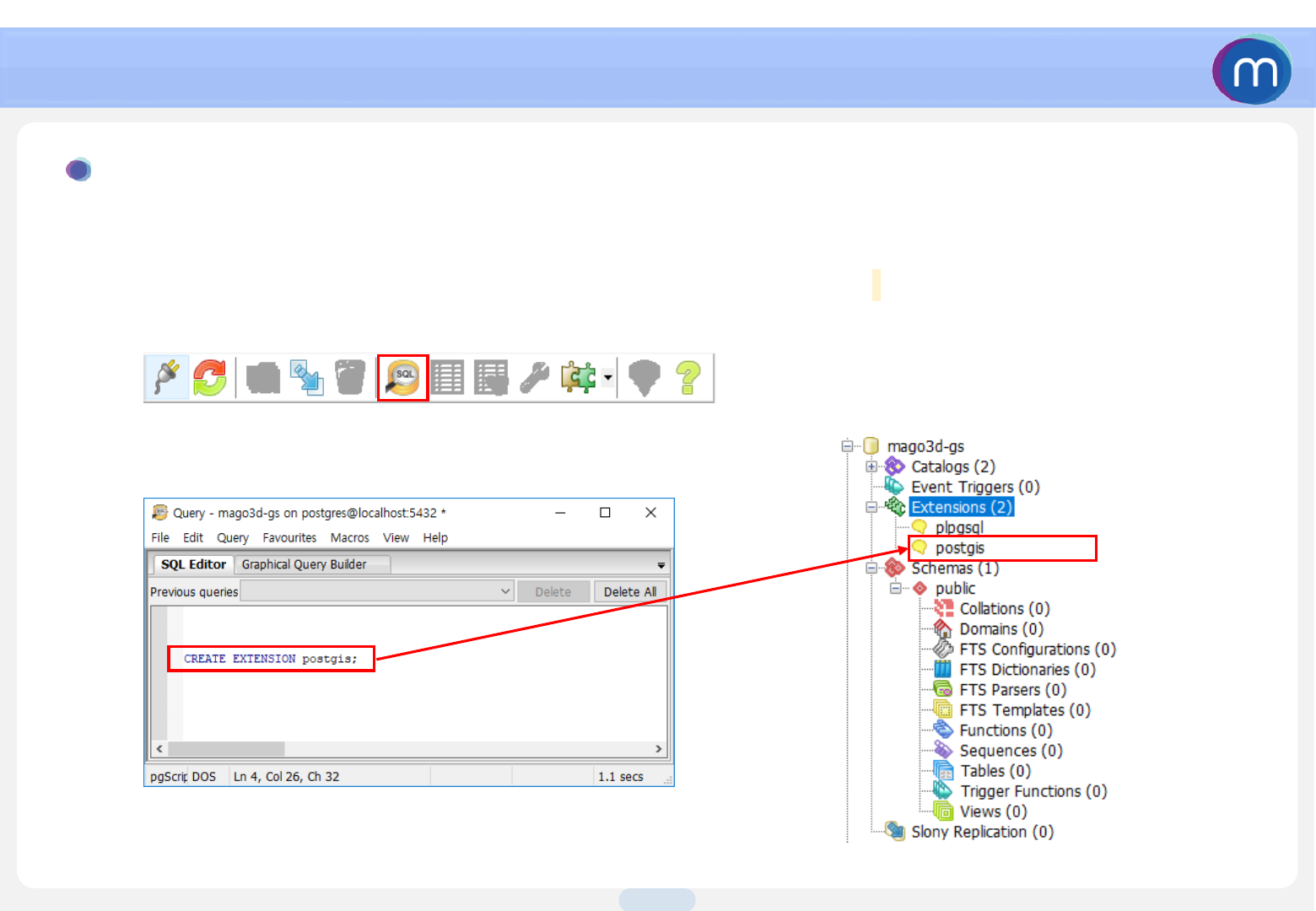The width and height of the screenshot is (1316, 911).
Task: Click the Slony Replication (0) node icon
Action: coord(894,831)
